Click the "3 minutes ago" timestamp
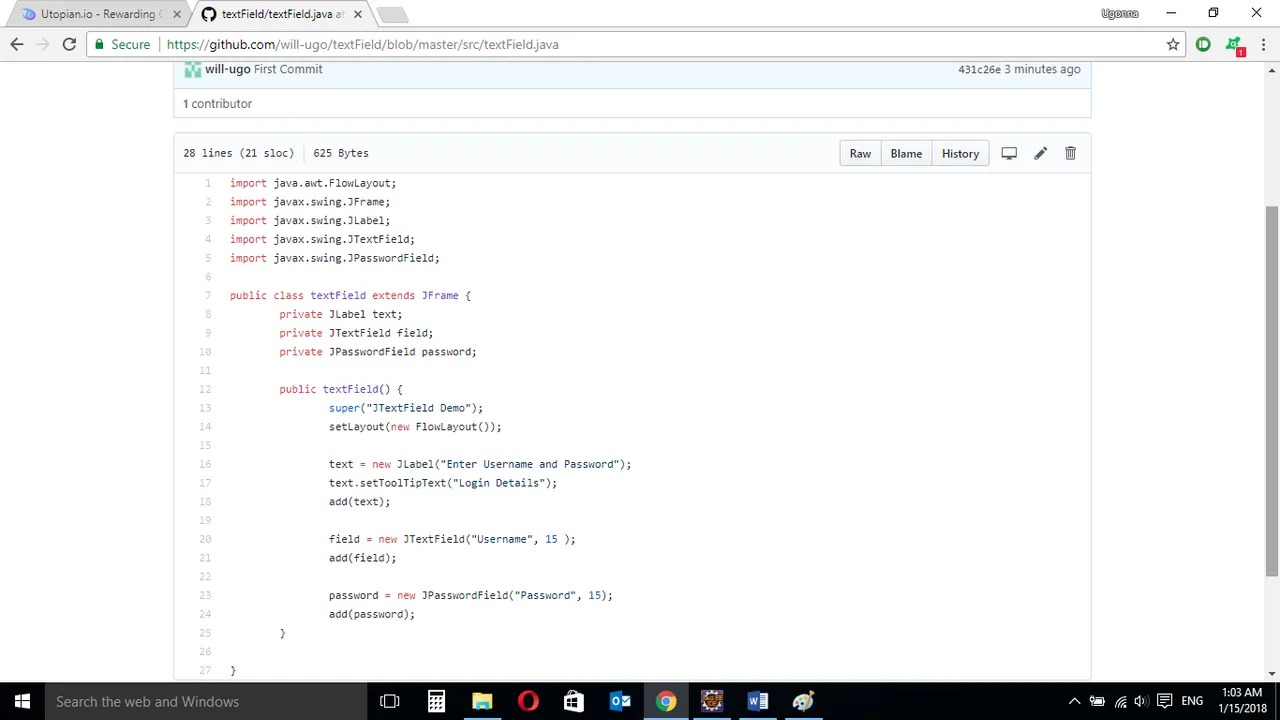The height and width of the screenshot is (720, 1280). 1042,69
